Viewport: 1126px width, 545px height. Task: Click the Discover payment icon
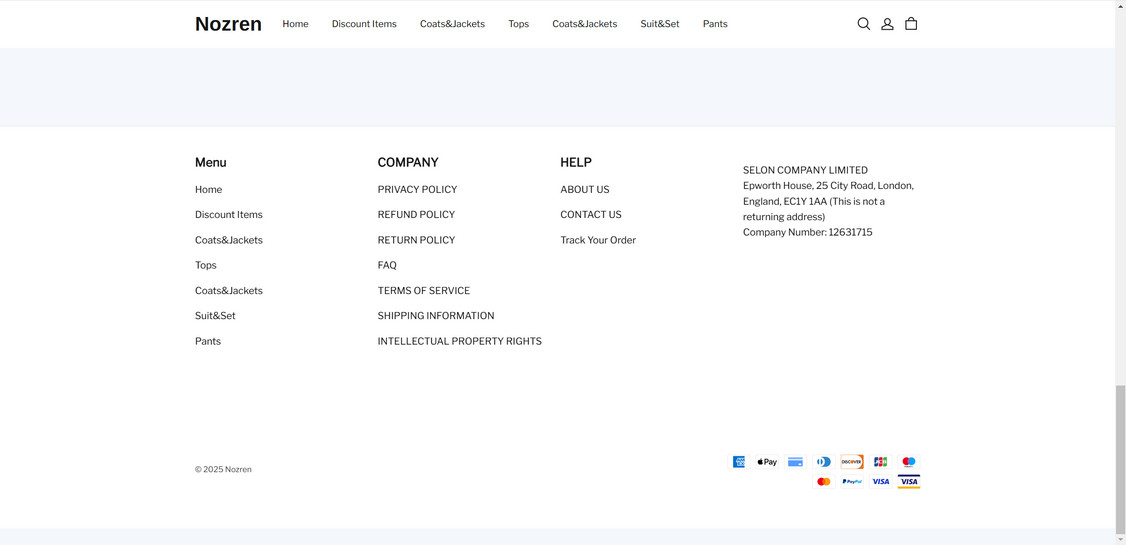coord(852,462)
